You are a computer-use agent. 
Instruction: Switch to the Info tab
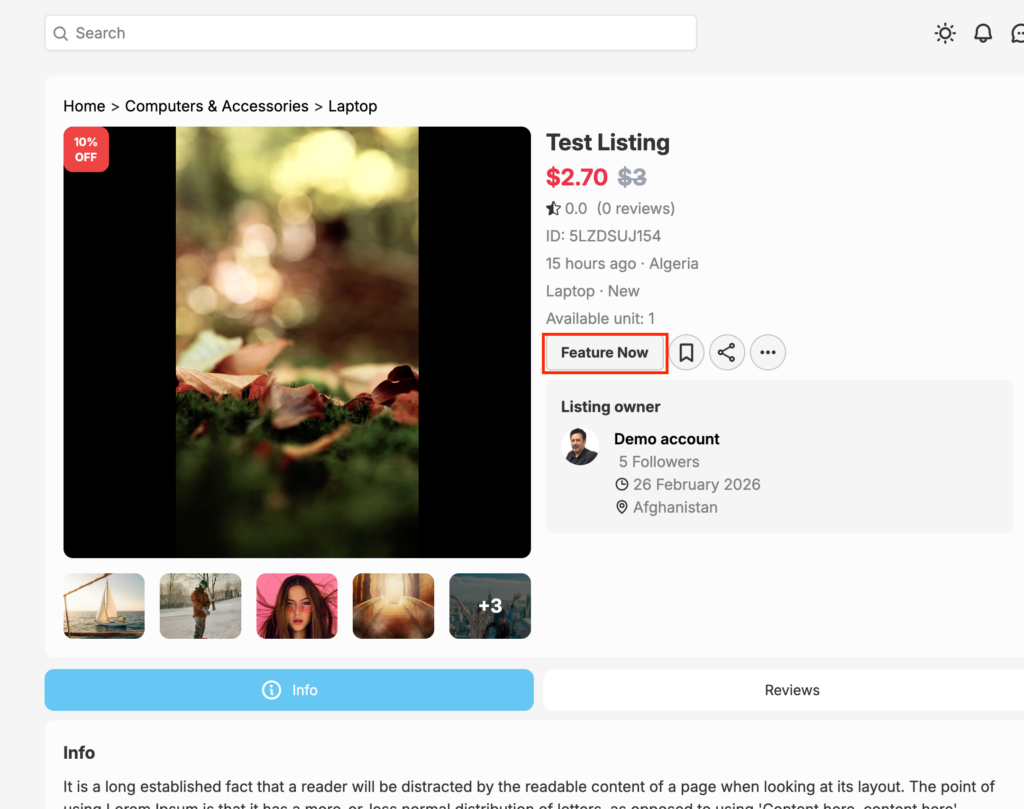[289, 690]
